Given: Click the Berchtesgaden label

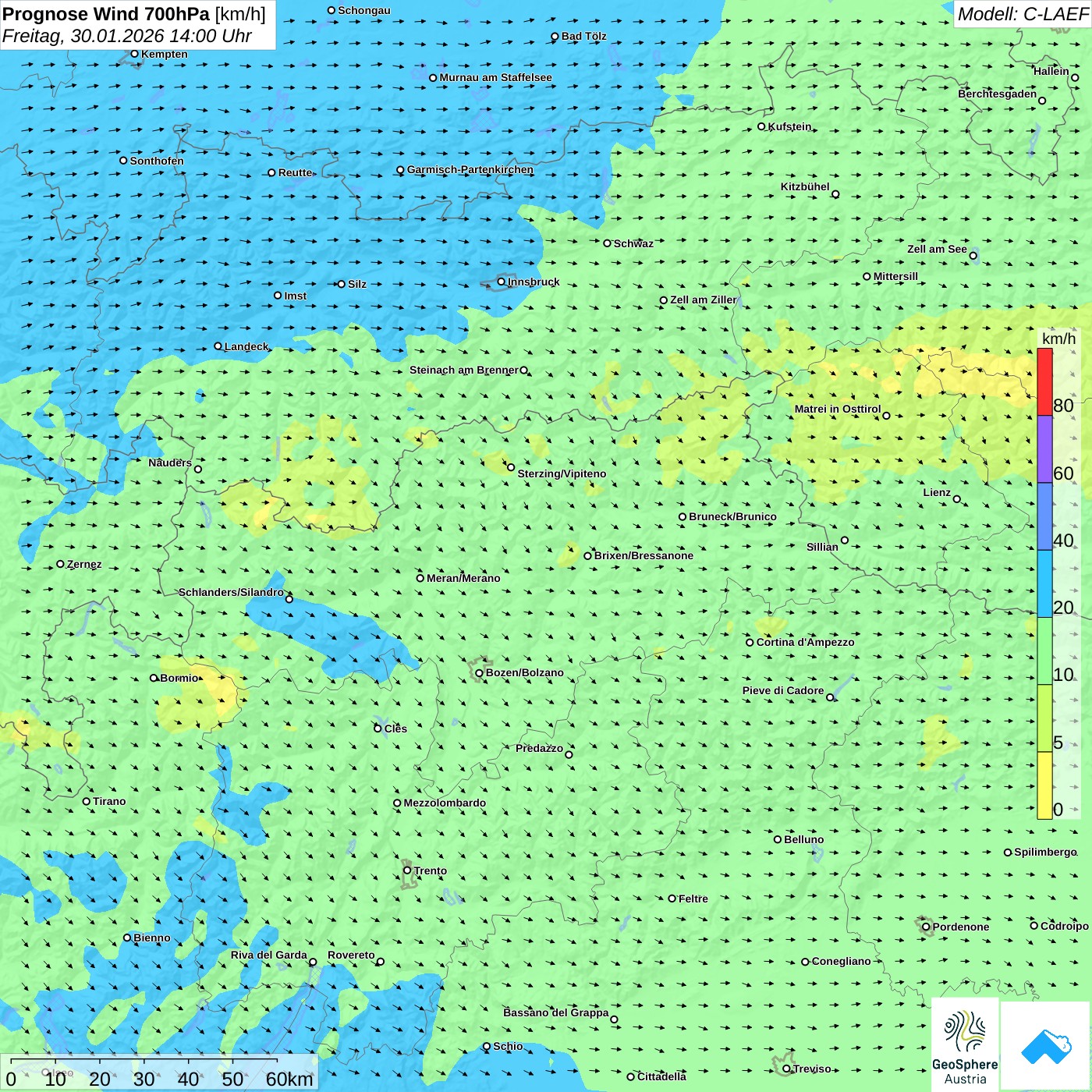Looking at the screenshot, I should [997, 94].
